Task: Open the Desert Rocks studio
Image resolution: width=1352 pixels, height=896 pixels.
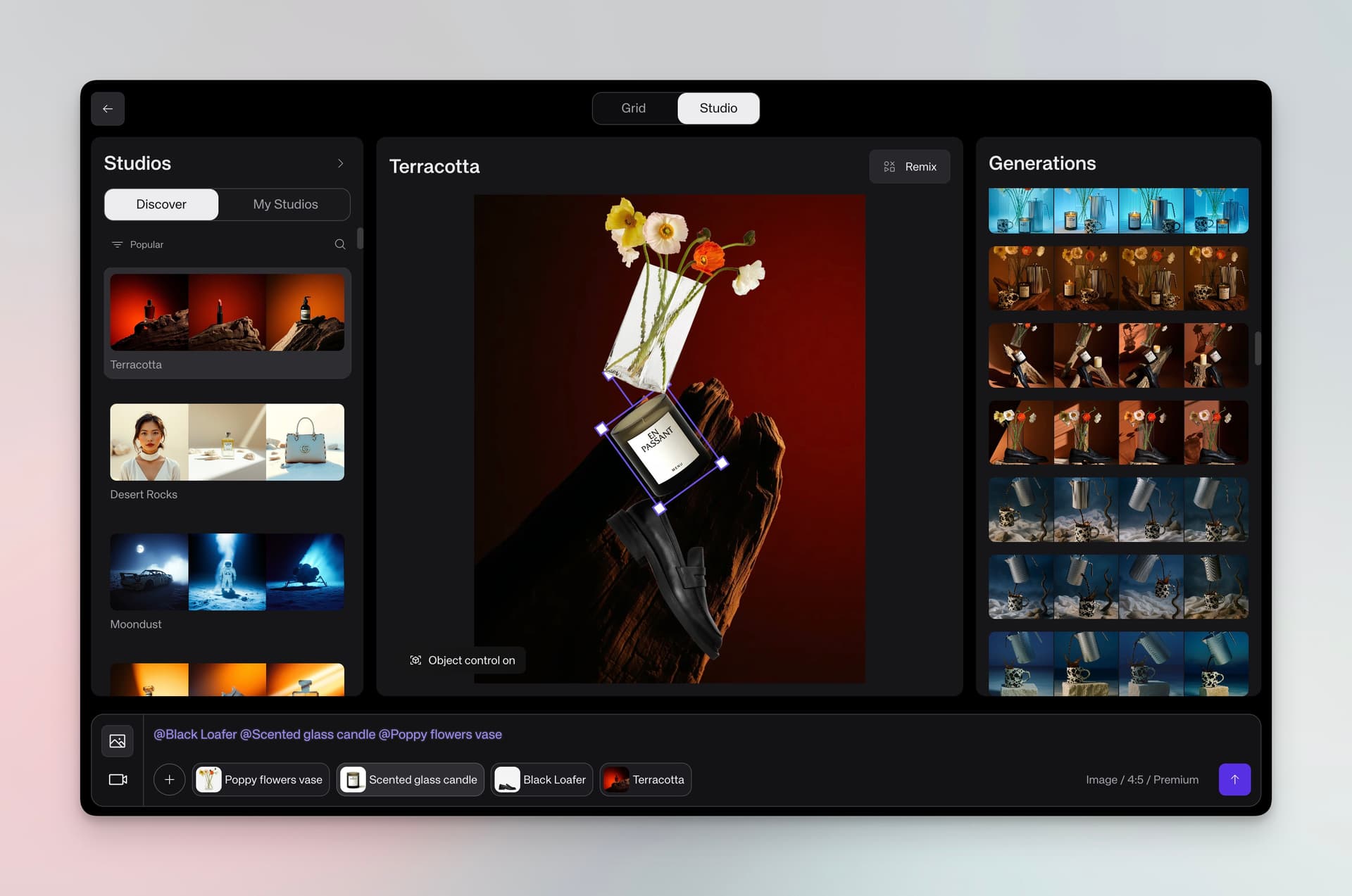Action: (227, 452)
